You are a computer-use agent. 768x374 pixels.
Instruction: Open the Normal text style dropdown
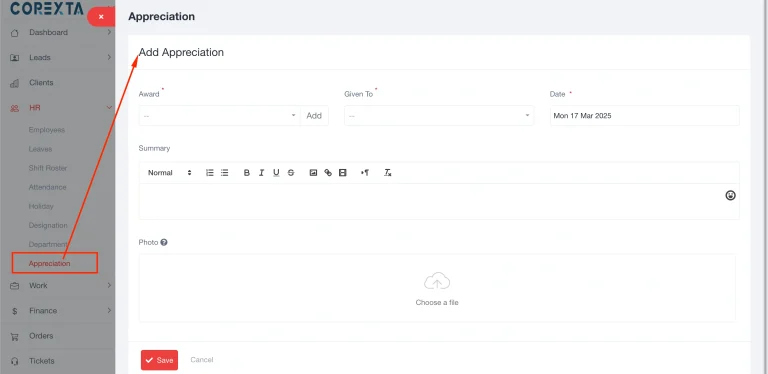pos(169,172)
